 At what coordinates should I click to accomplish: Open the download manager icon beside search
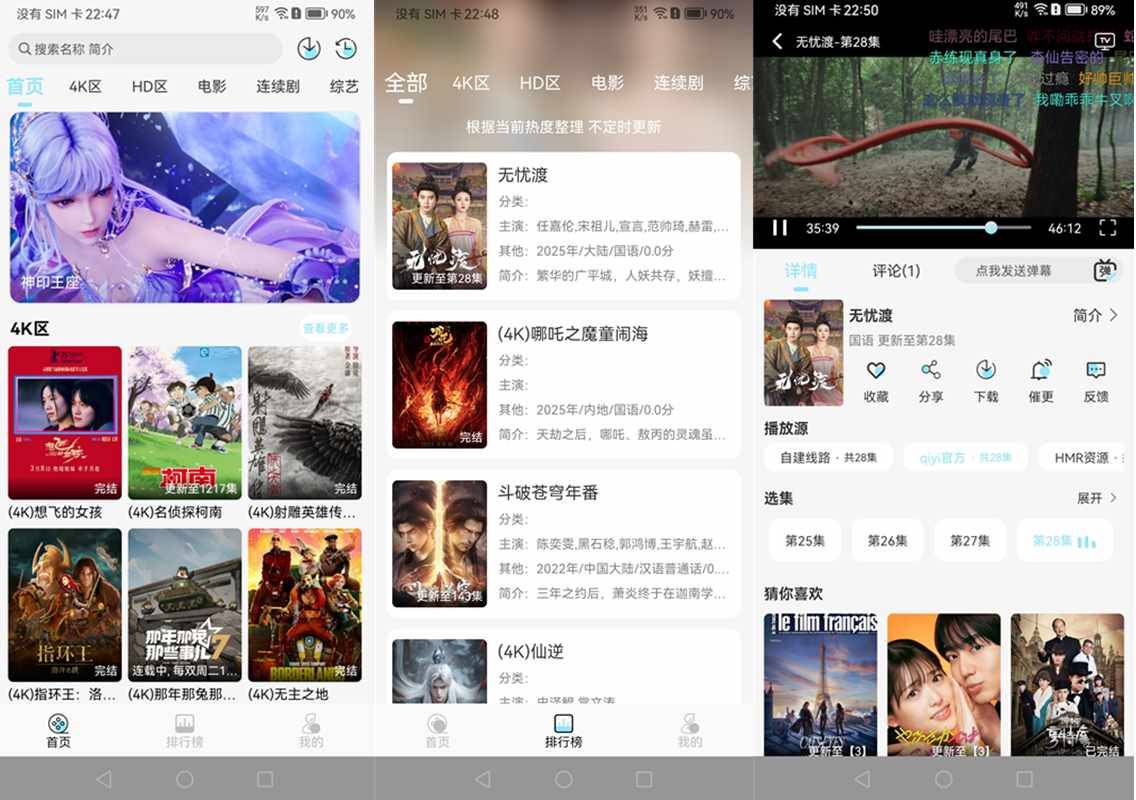pyautogui.click(x=309, y=48)
